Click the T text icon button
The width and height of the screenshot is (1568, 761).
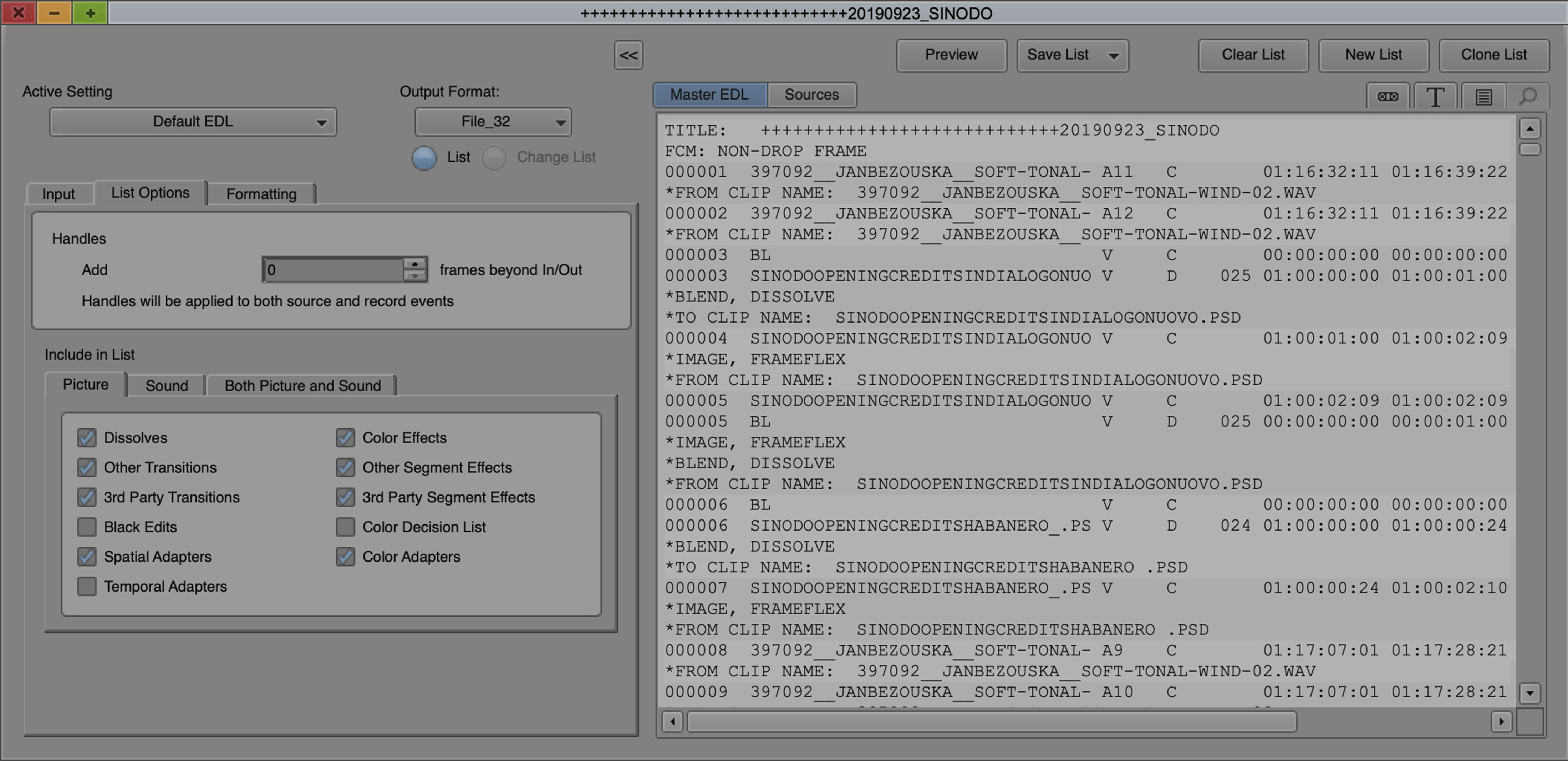pos(1435,97)
